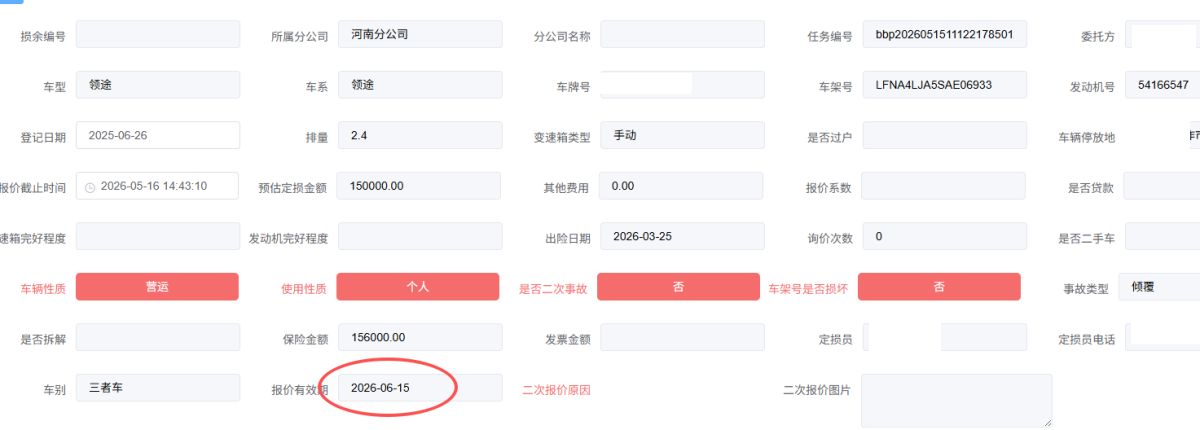Click the empty 损余编号 field

coord(158,34)
